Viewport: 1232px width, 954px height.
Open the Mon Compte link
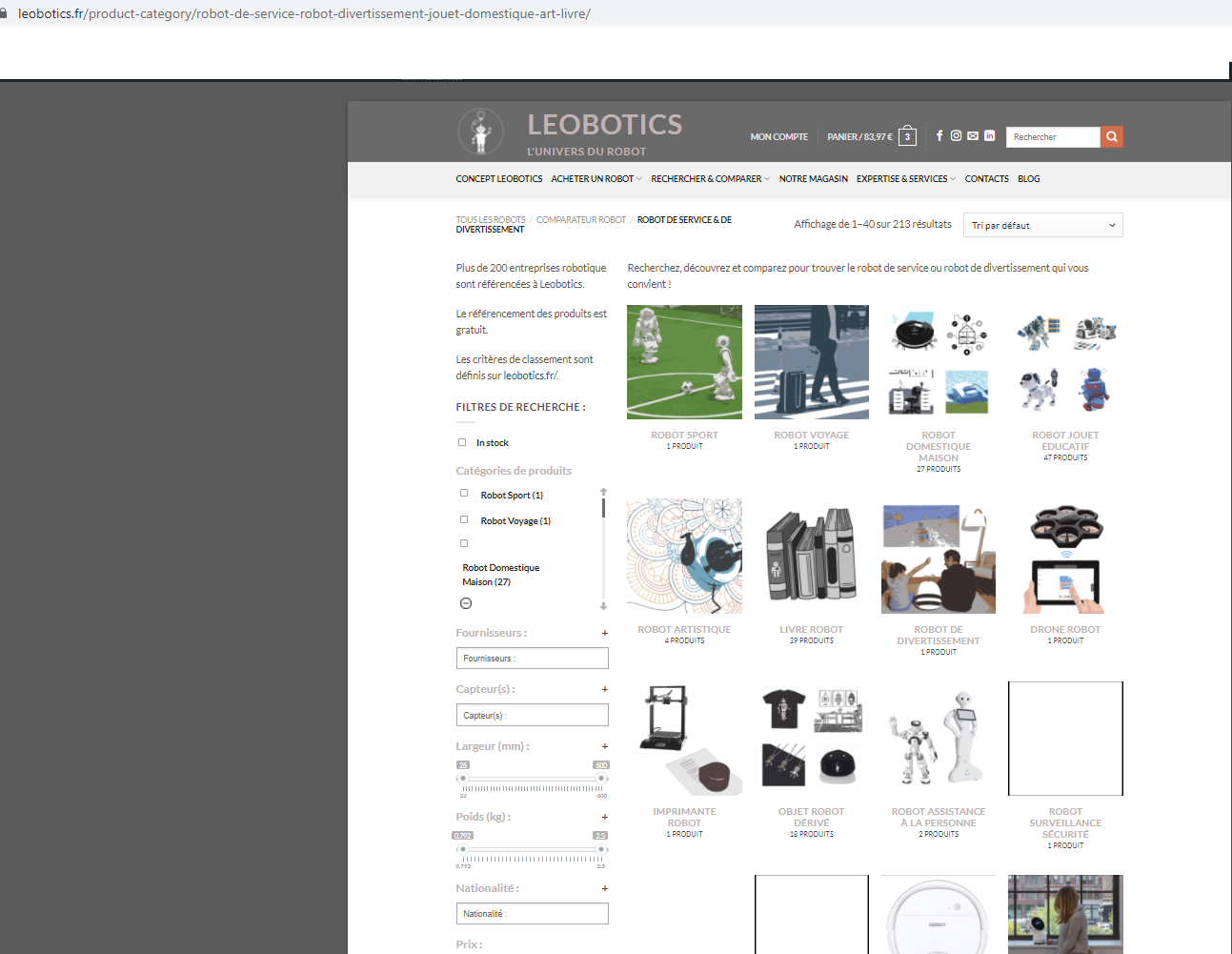coord(778,137)
